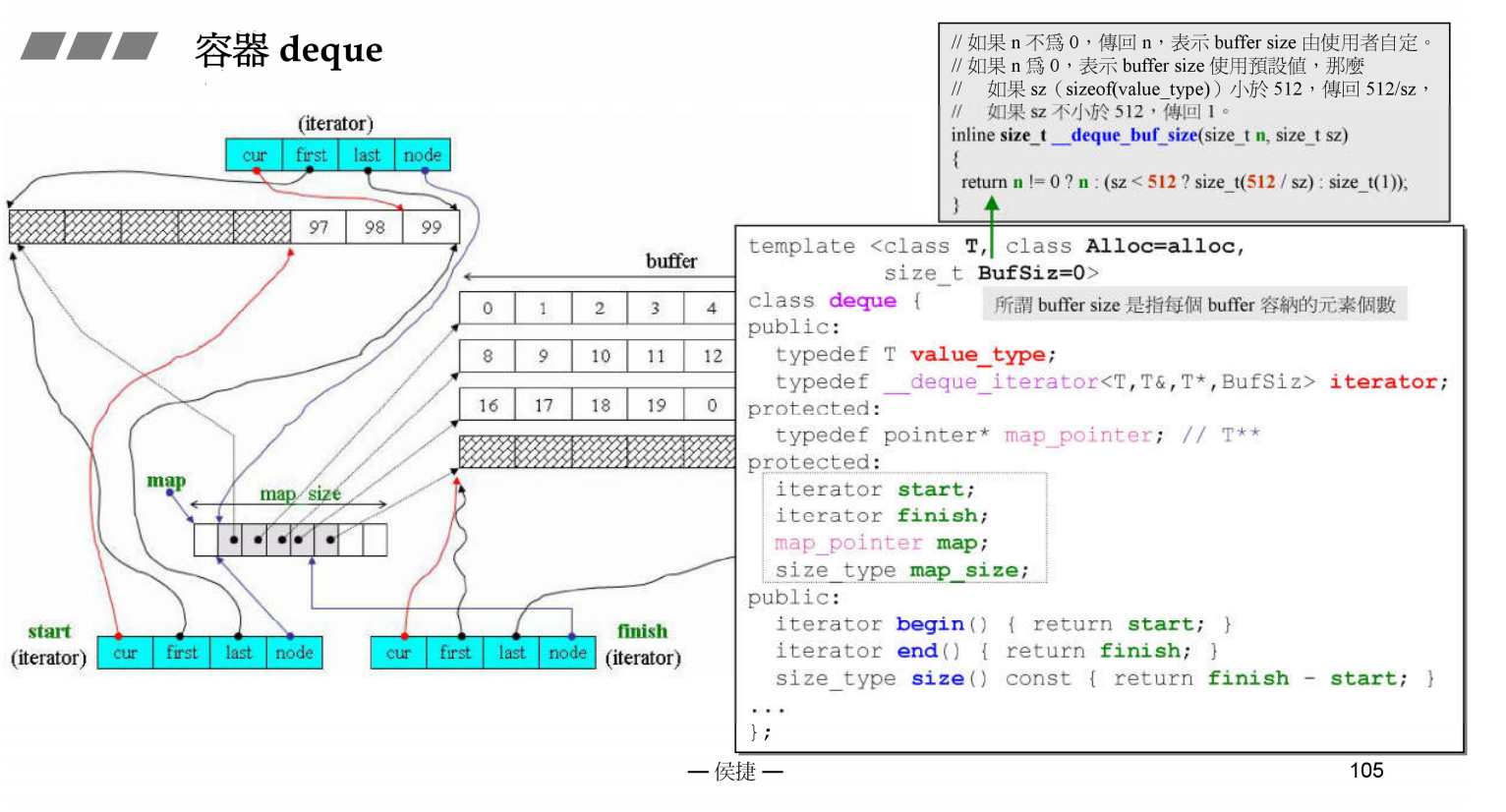Click the green "start" label in diagram
Image resolution: width=1506 pixels, height=812 pixels.
49,631
